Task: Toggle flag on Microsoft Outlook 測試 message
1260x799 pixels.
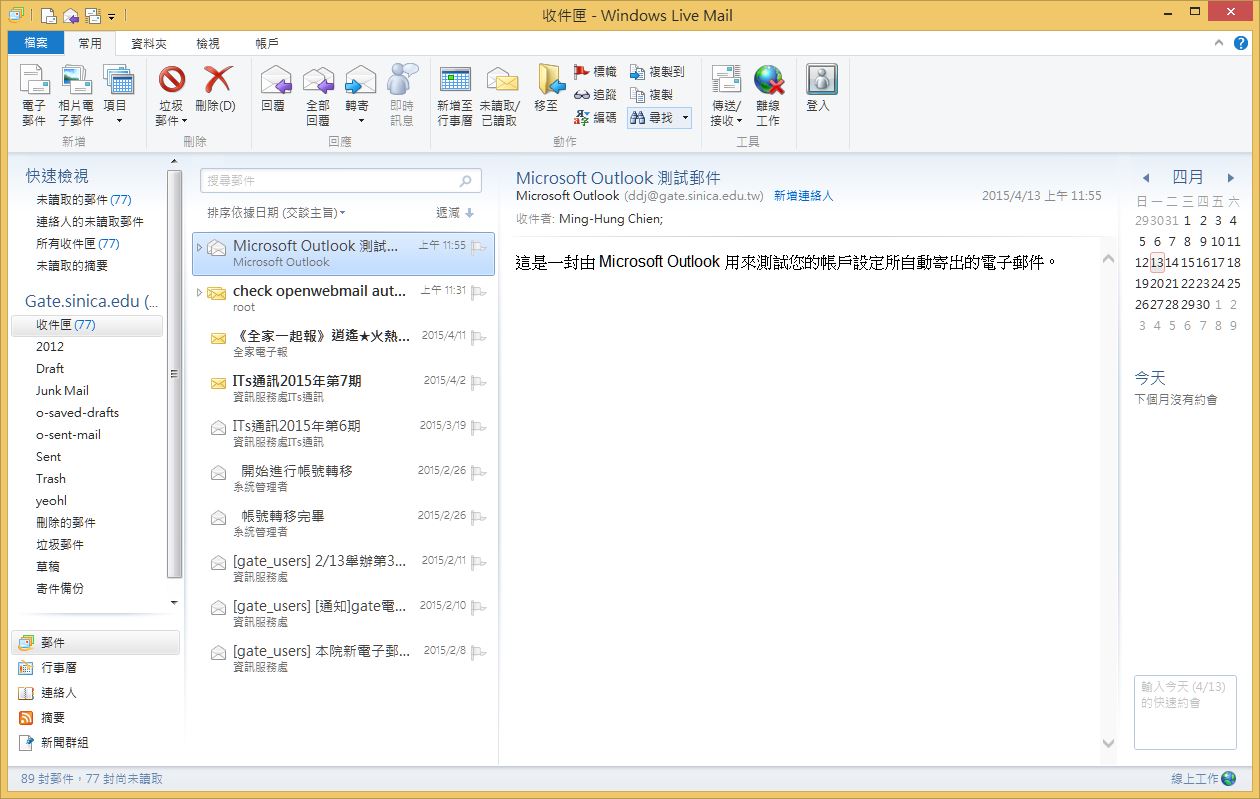Action: tap(479, 246)
